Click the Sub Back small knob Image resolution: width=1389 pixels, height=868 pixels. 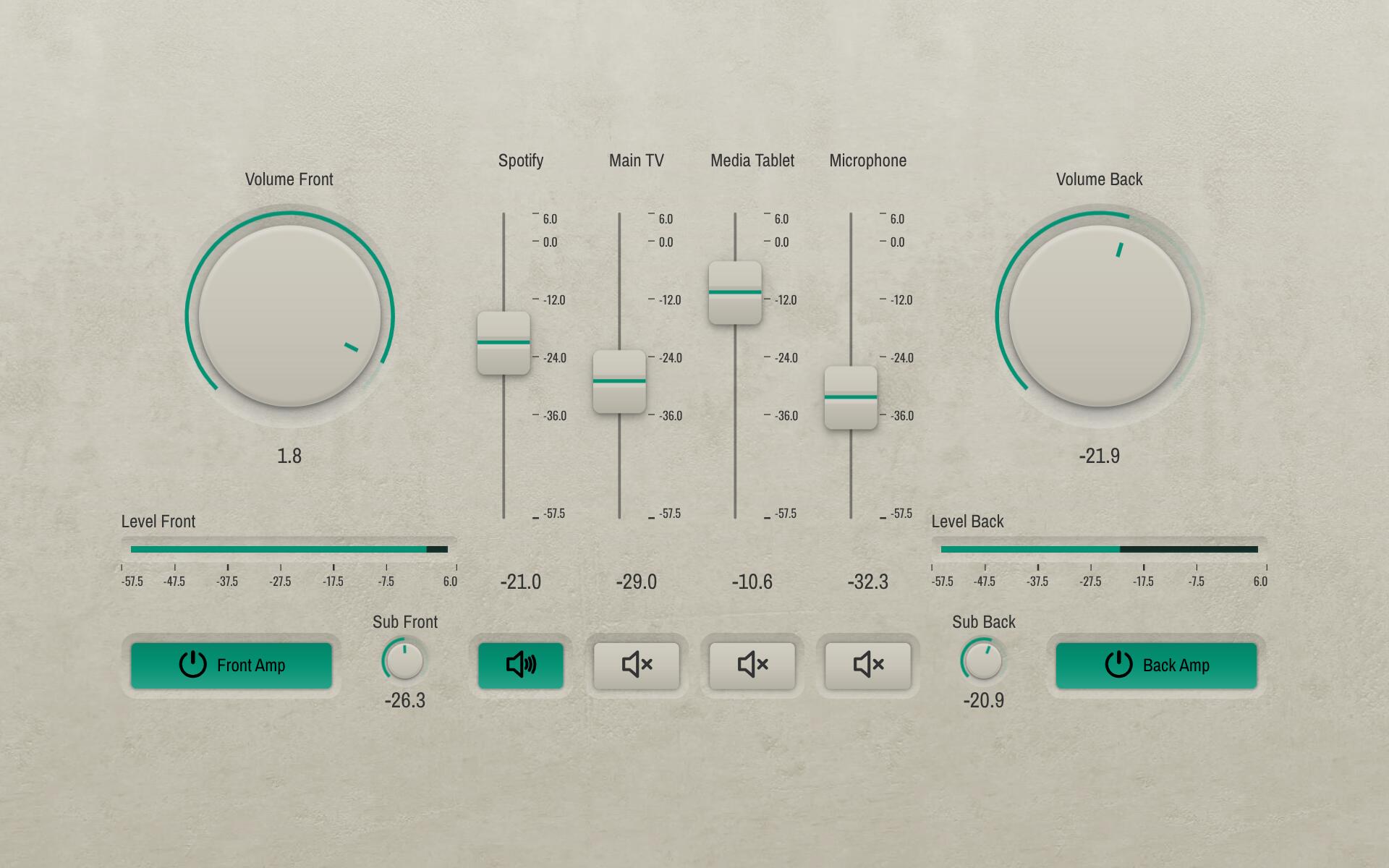pyautogui.click(x=983, y=661)
